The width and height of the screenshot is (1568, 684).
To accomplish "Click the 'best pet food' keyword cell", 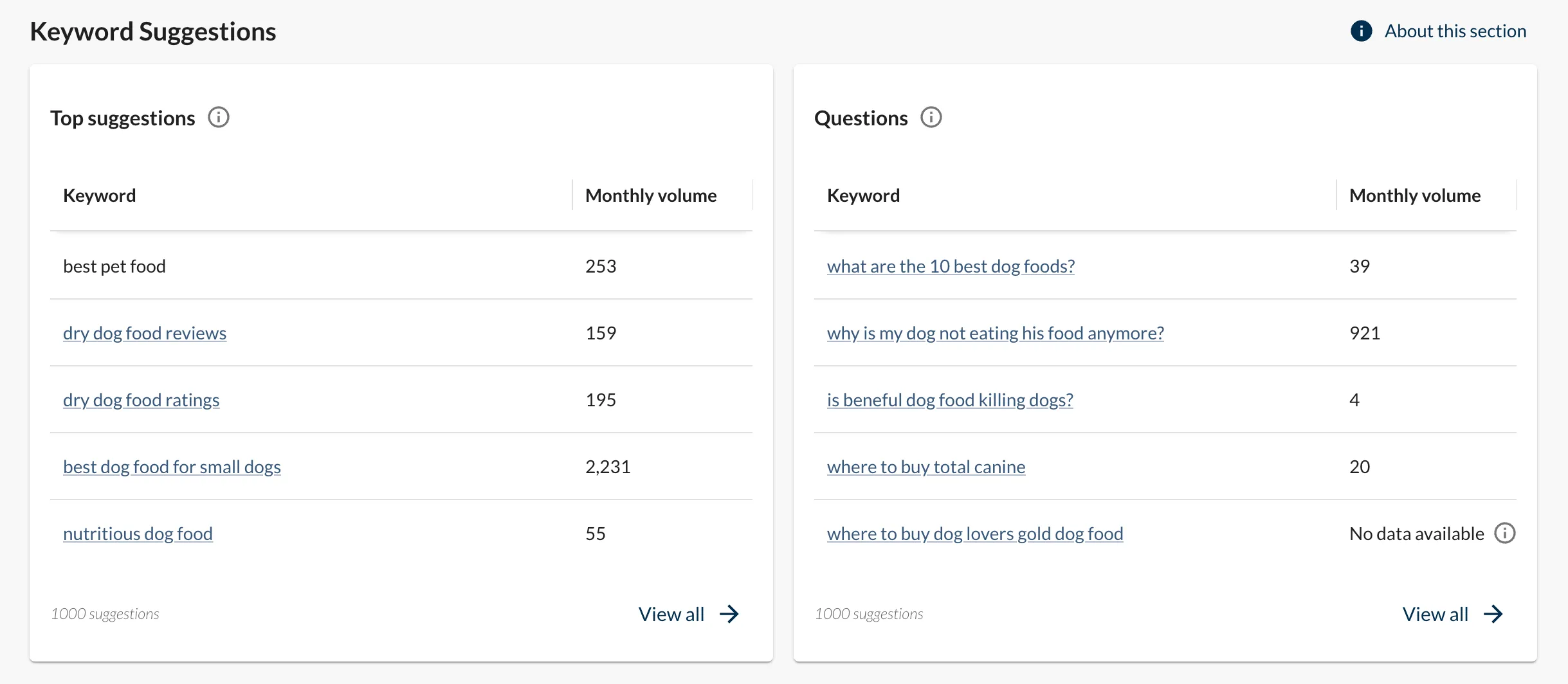I will [114, 266].
